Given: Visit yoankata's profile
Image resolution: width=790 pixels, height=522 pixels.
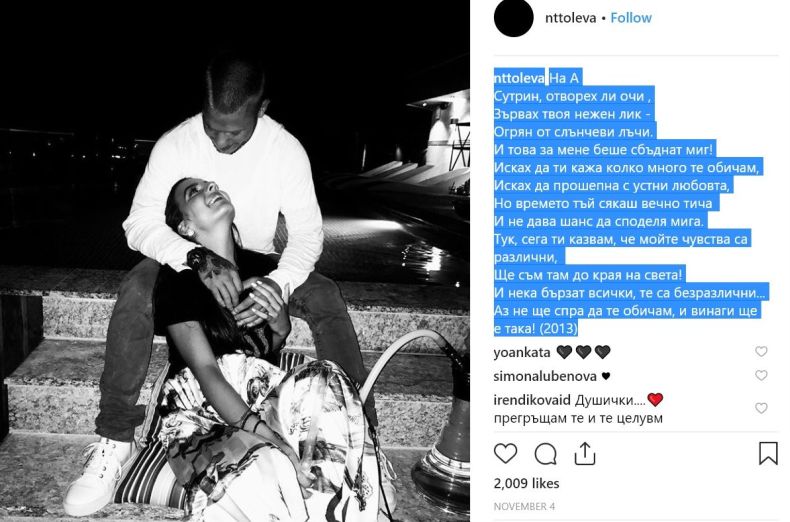Looking at the screenshot, I should click(x=522, y=352).
